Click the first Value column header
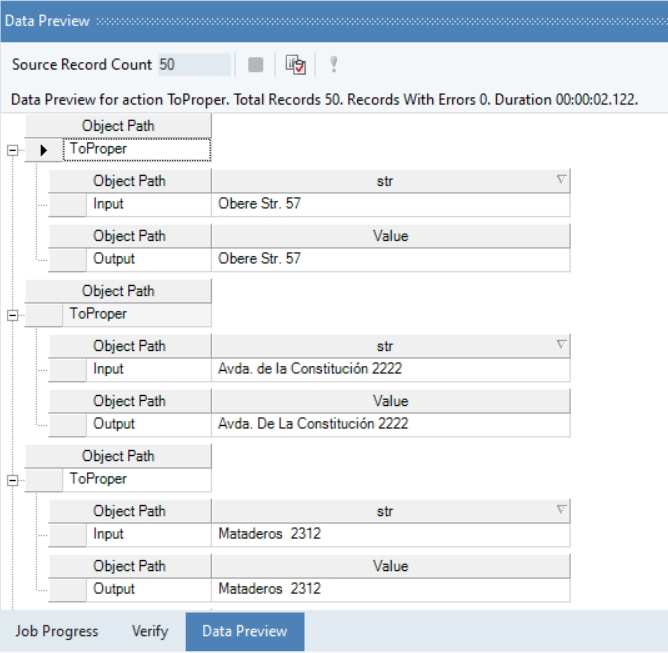The image size is (668, 653). pyautogui.click(x=390, y=236)
